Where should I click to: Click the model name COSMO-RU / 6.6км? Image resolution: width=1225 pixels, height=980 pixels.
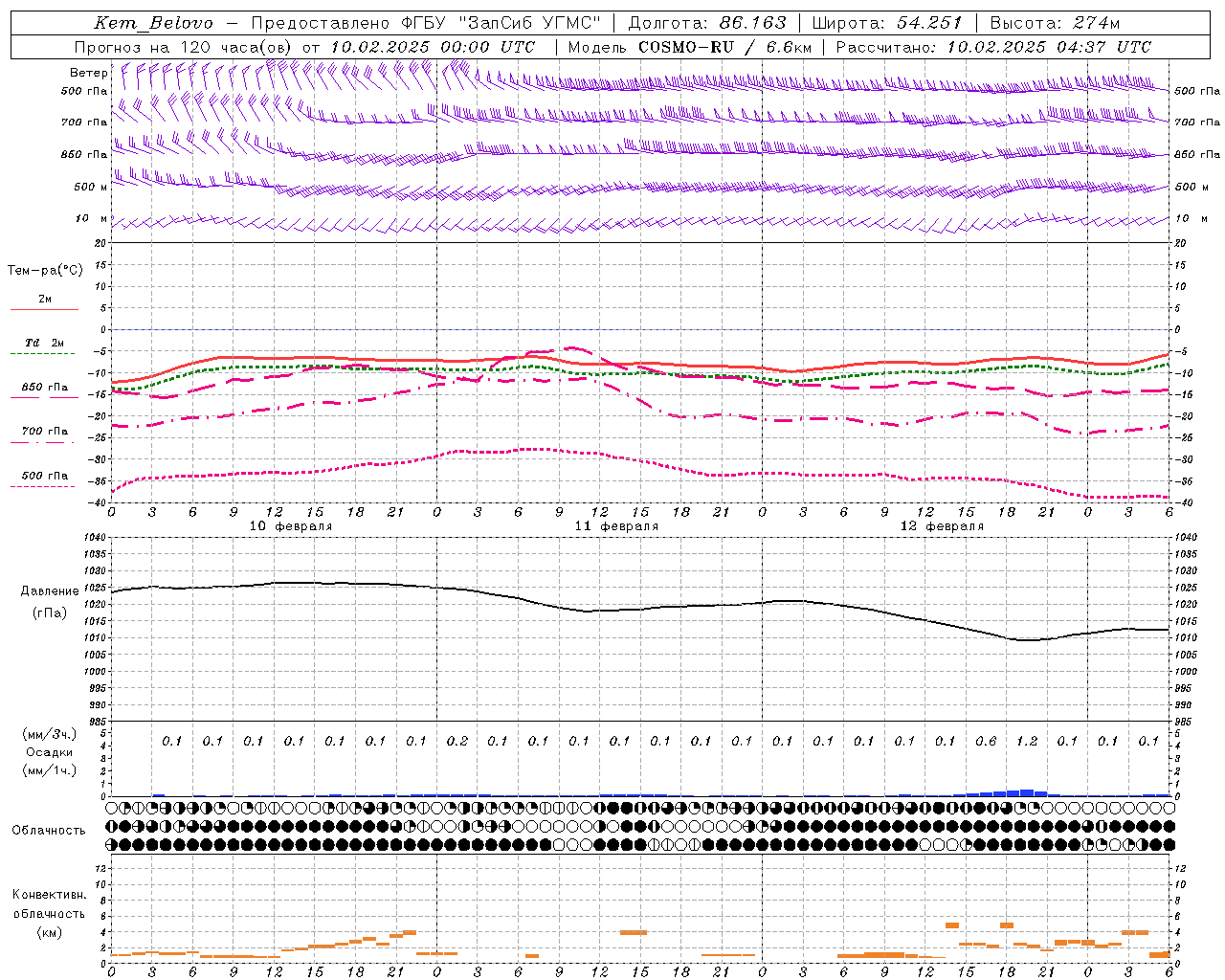725,47
